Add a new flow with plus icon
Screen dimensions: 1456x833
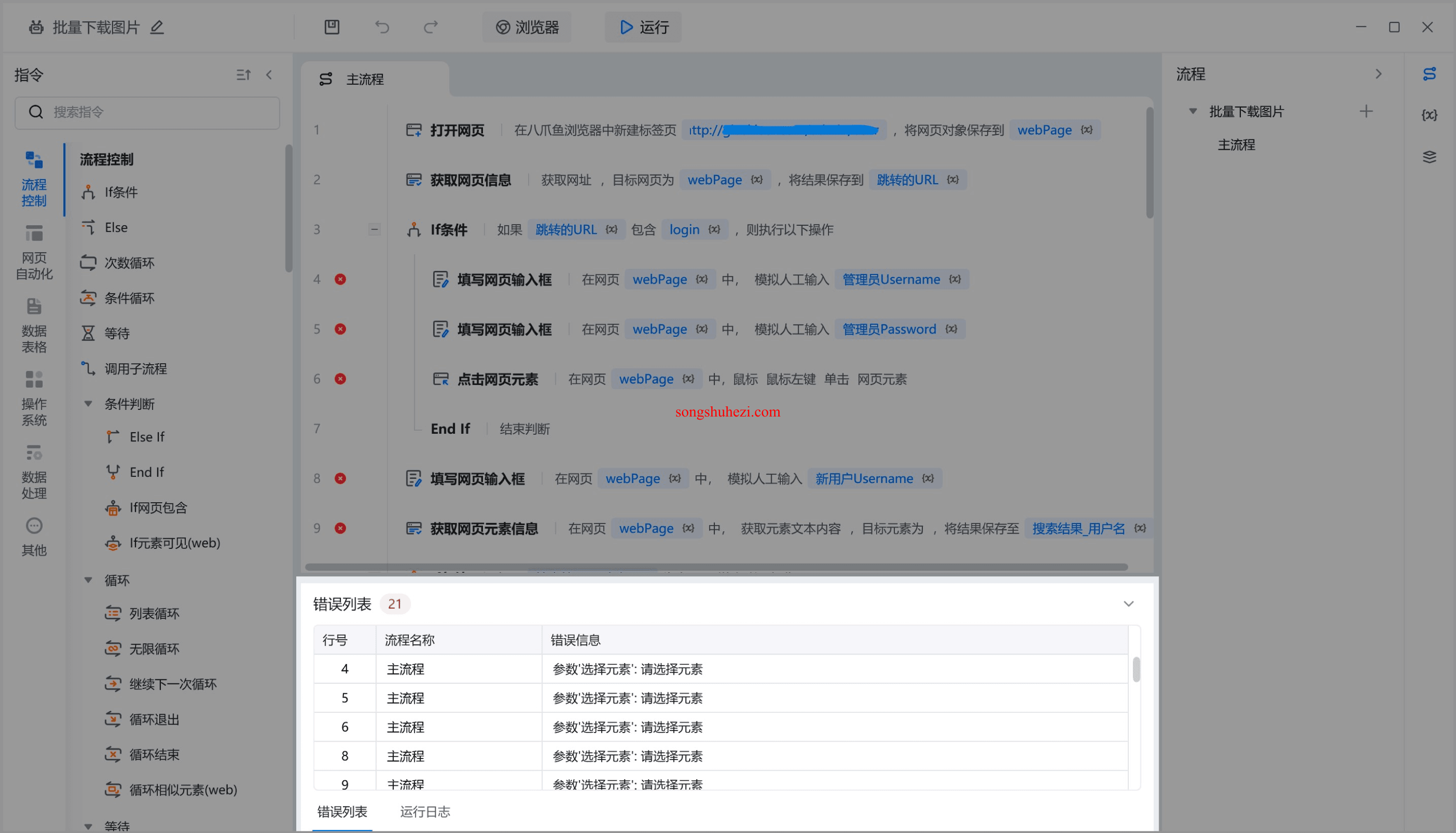coord(1366,111)
